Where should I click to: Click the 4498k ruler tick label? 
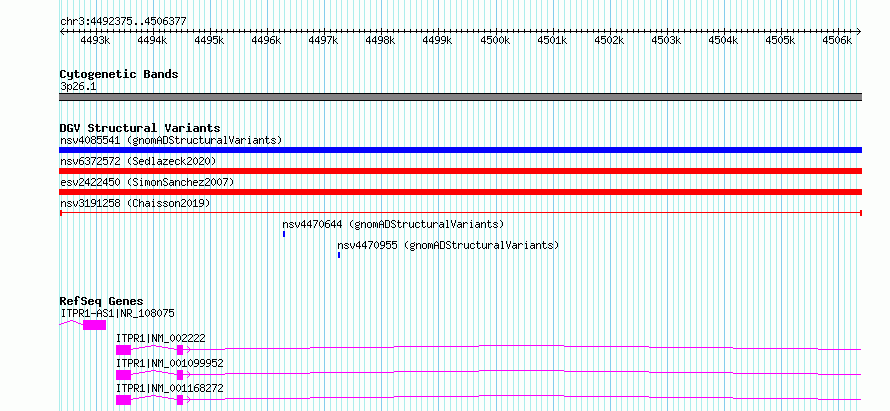(x=381, y=40)
